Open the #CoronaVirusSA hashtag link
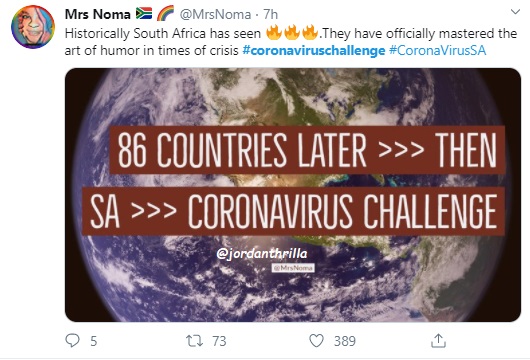The height and width of the screenshot is (360, 530). 437,51
